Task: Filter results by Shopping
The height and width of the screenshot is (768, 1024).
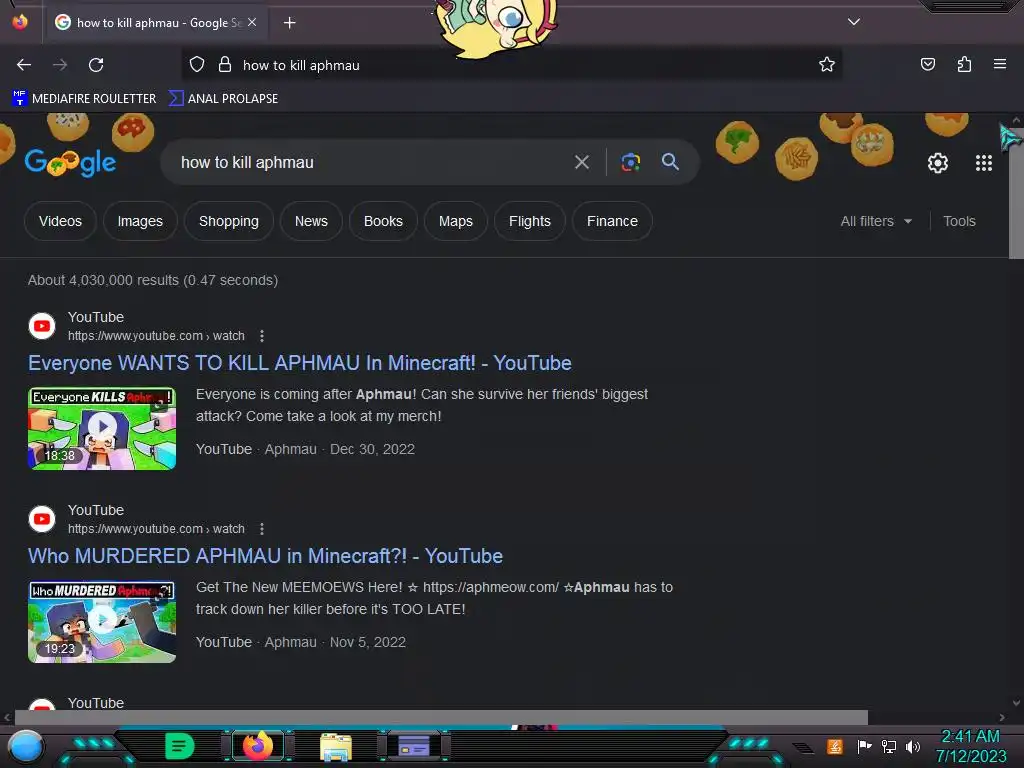Action: 229,221
